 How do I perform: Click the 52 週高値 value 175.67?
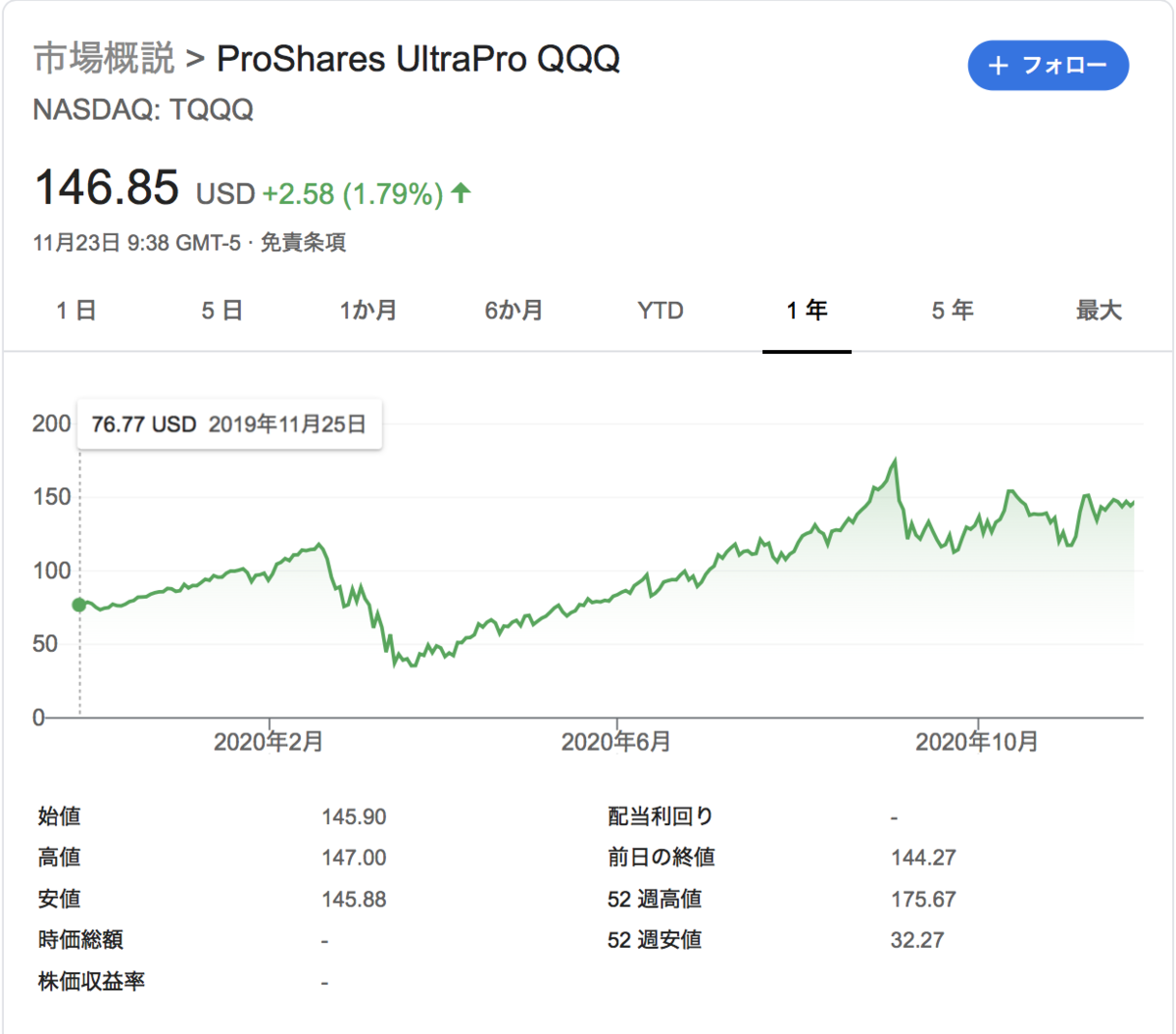coord(923,900)
